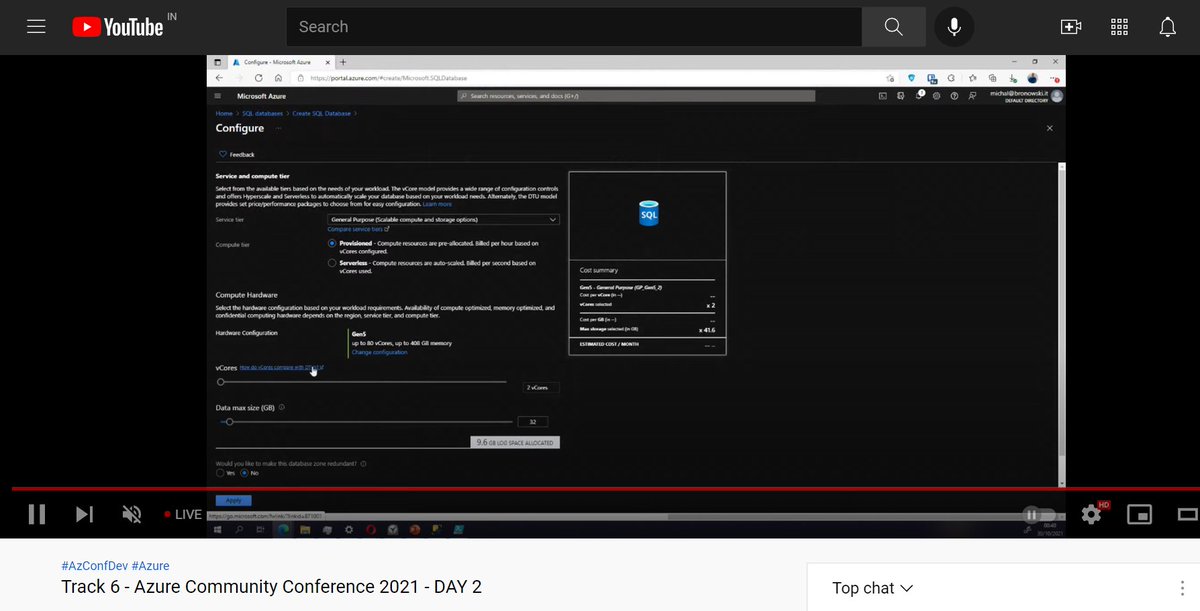Start voice search with the microphone
The image size is (1200, 611).
click(954, 27)
